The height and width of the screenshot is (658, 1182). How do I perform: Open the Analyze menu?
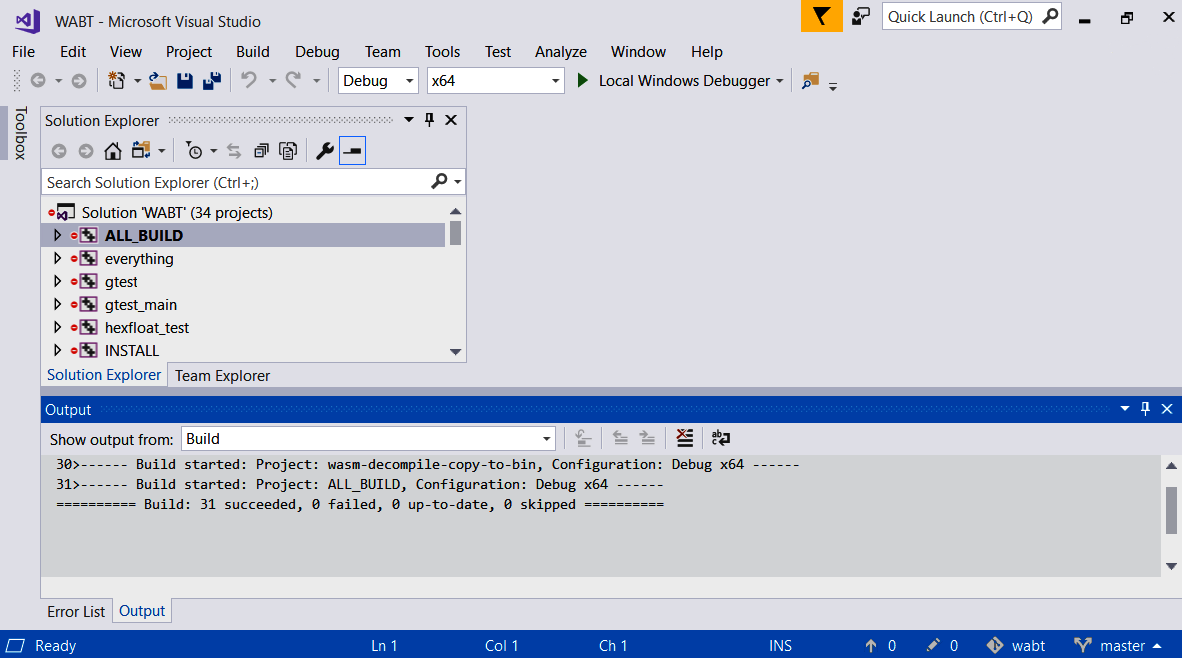561,52
